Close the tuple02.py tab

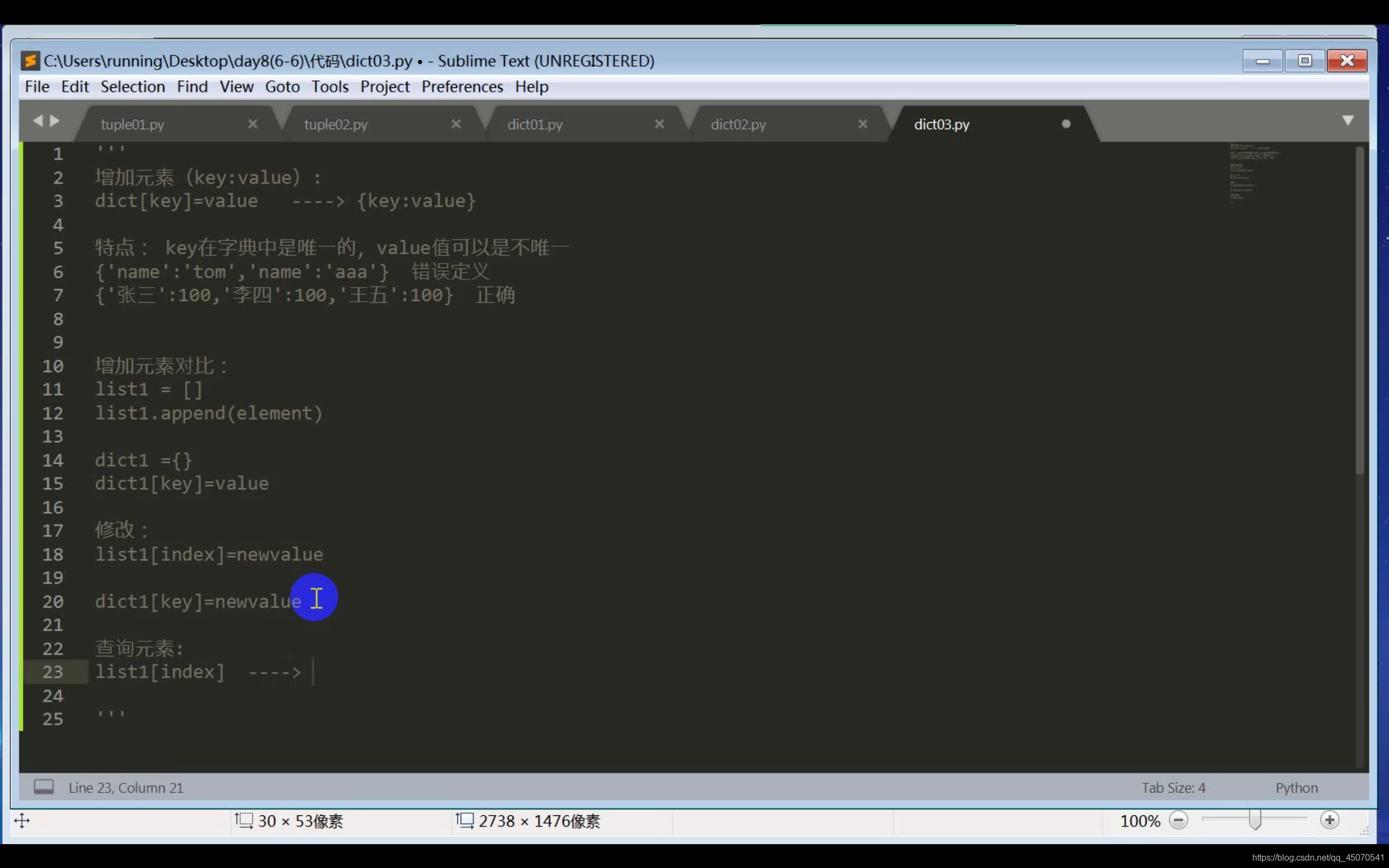pos(456,124)
